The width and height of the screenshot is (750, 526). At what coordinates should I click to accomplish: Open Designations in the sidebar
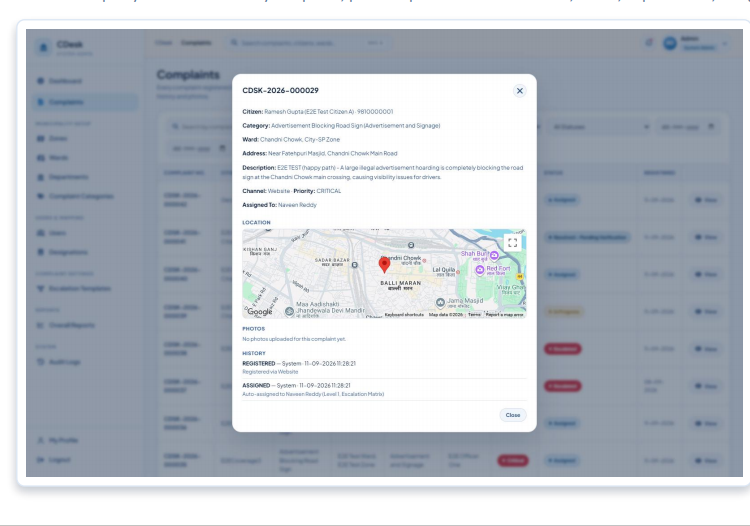pos(86,252)
